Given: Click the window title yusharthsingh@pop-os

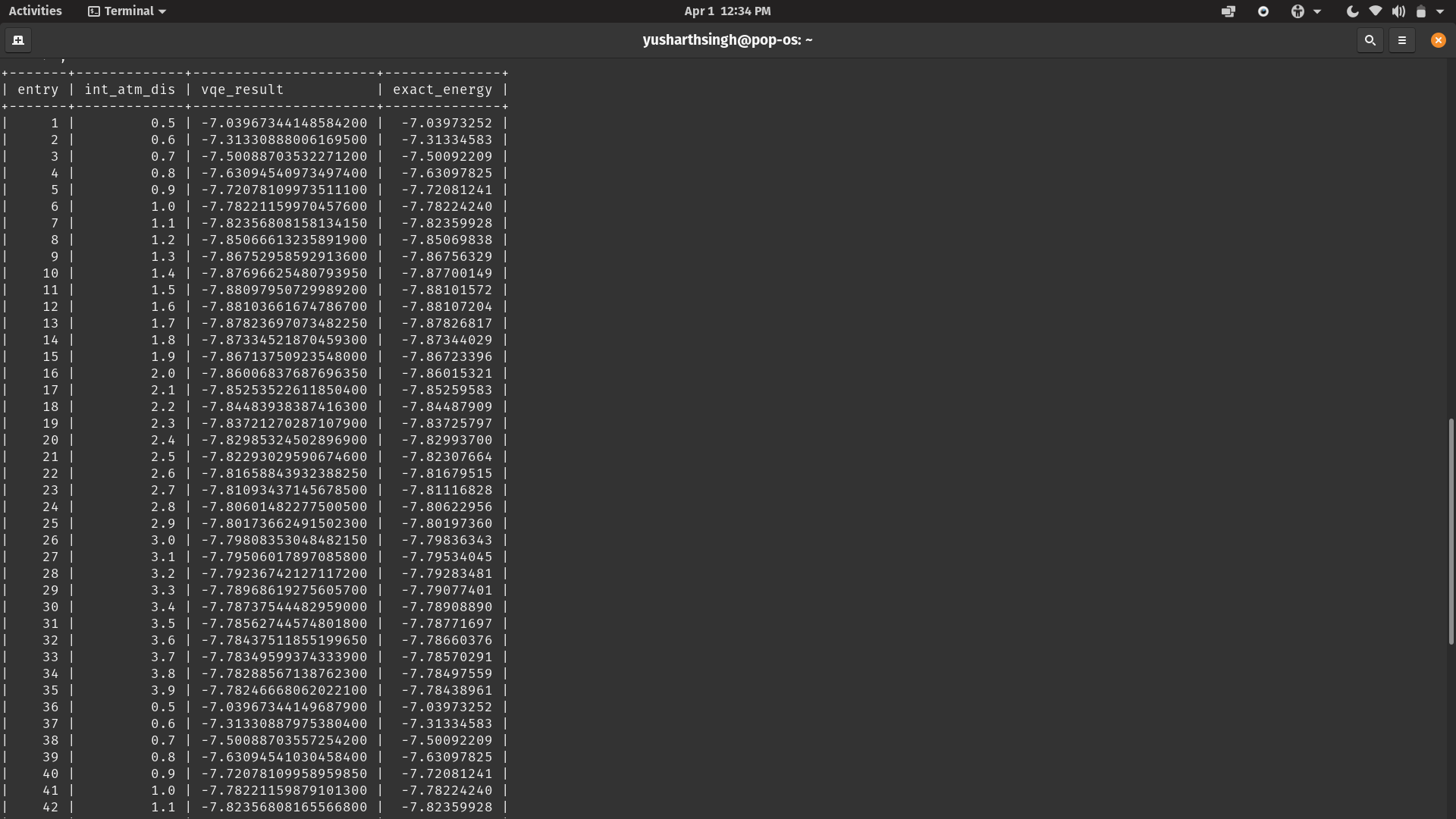Looking at the screenshot, I should tap(727, 40).
